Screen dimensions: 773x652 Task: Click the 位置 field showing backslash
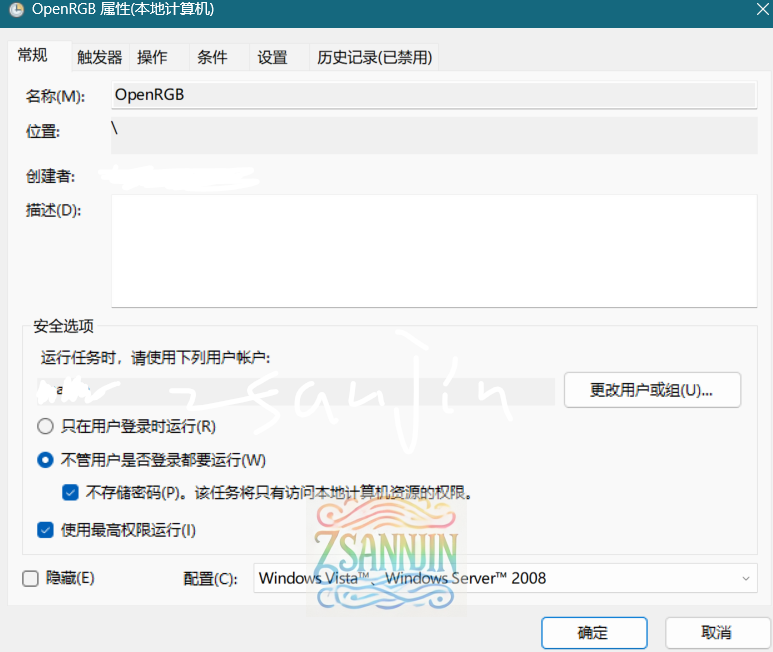[434, 135]
